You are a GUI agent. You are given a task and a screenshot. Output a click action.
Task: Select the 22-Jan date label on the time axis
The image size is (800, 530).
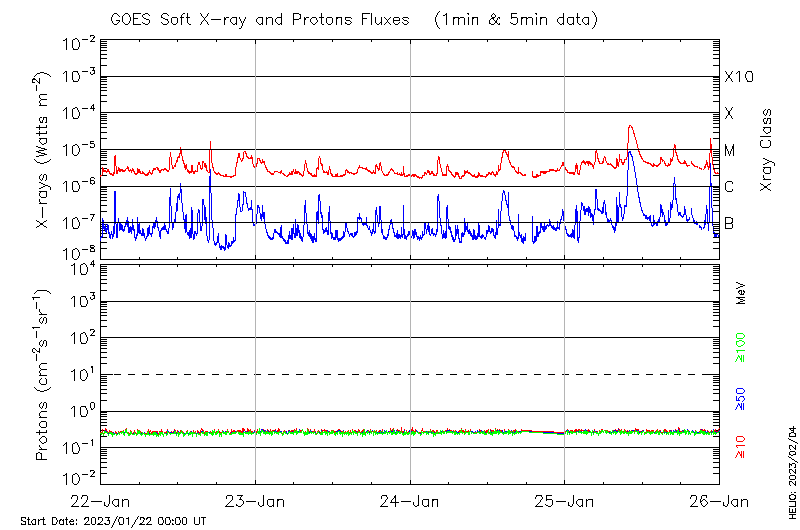pos(100,502)
